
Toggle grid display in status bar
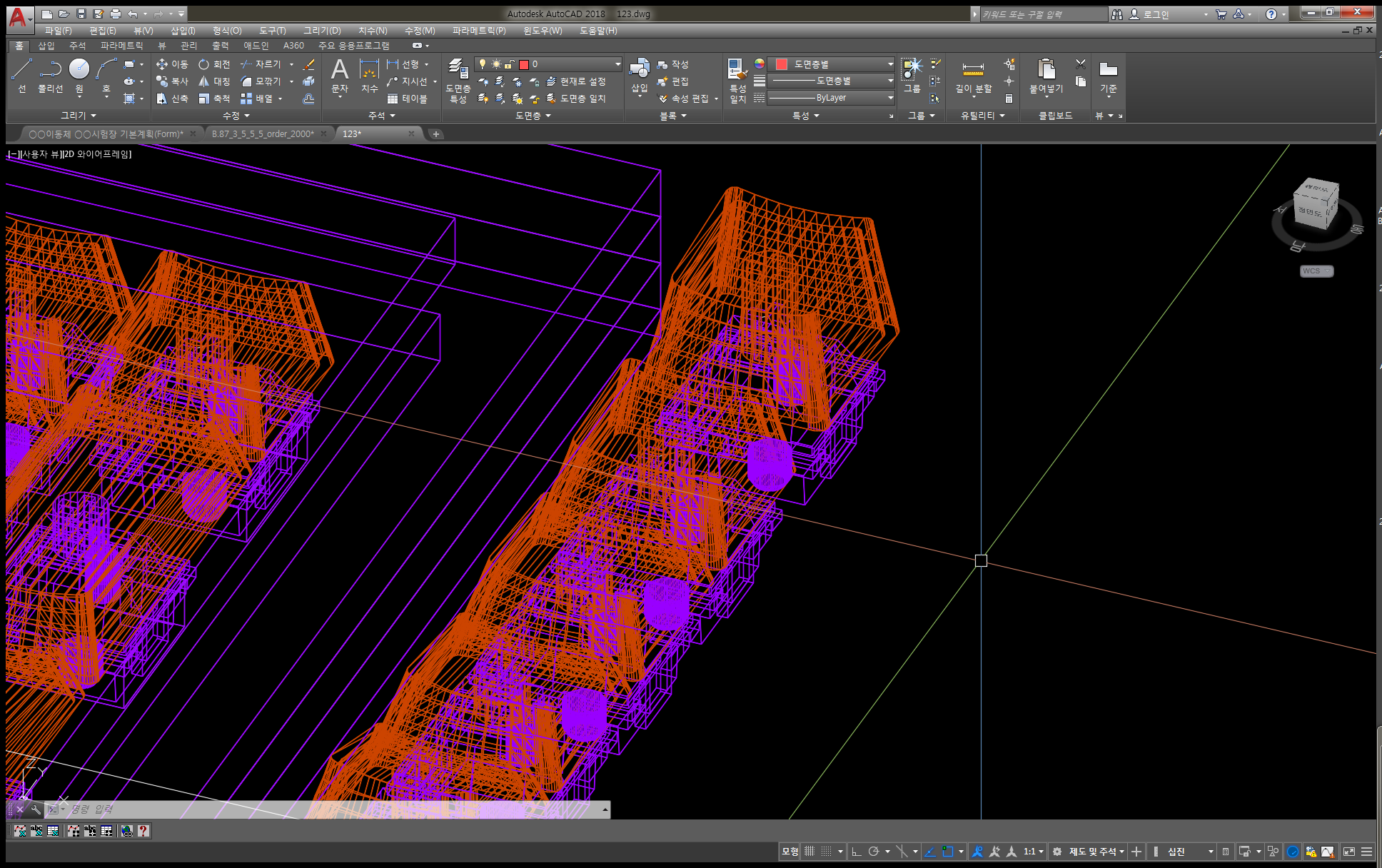point(809,851)
